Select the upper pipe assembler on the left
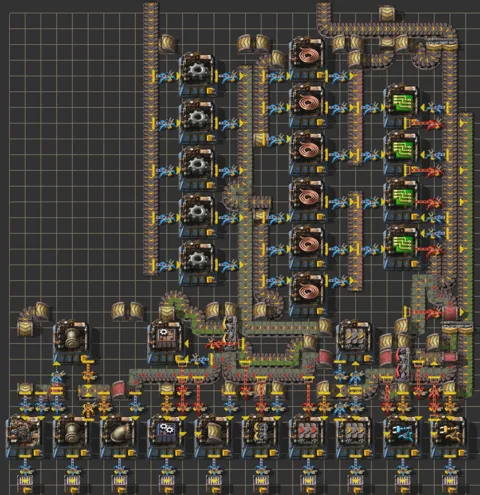The image size is (480, 495). tap(71, 341)
